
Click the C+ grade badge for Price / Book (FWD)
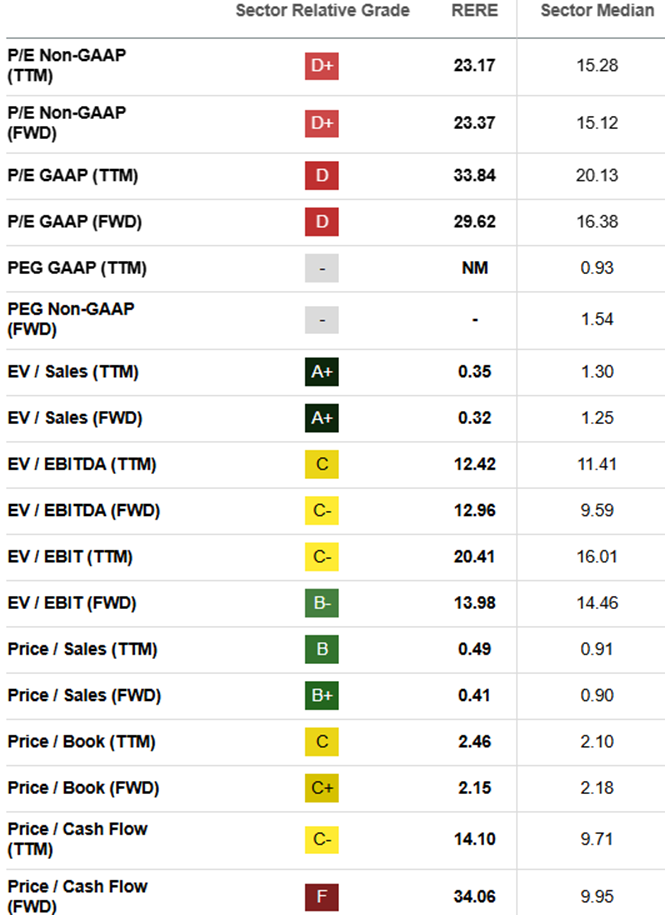click(x=321, y=788)
